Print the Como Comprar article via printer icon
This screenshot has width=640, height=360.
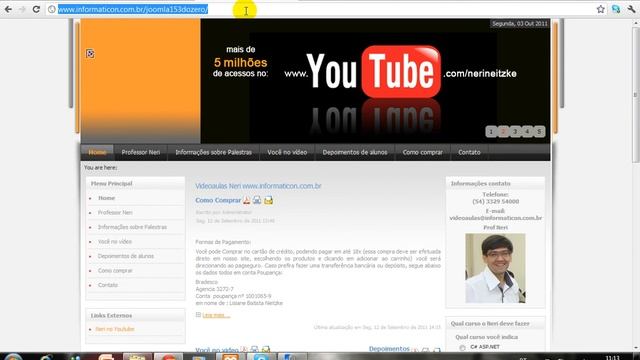click(x=257, y=200)
